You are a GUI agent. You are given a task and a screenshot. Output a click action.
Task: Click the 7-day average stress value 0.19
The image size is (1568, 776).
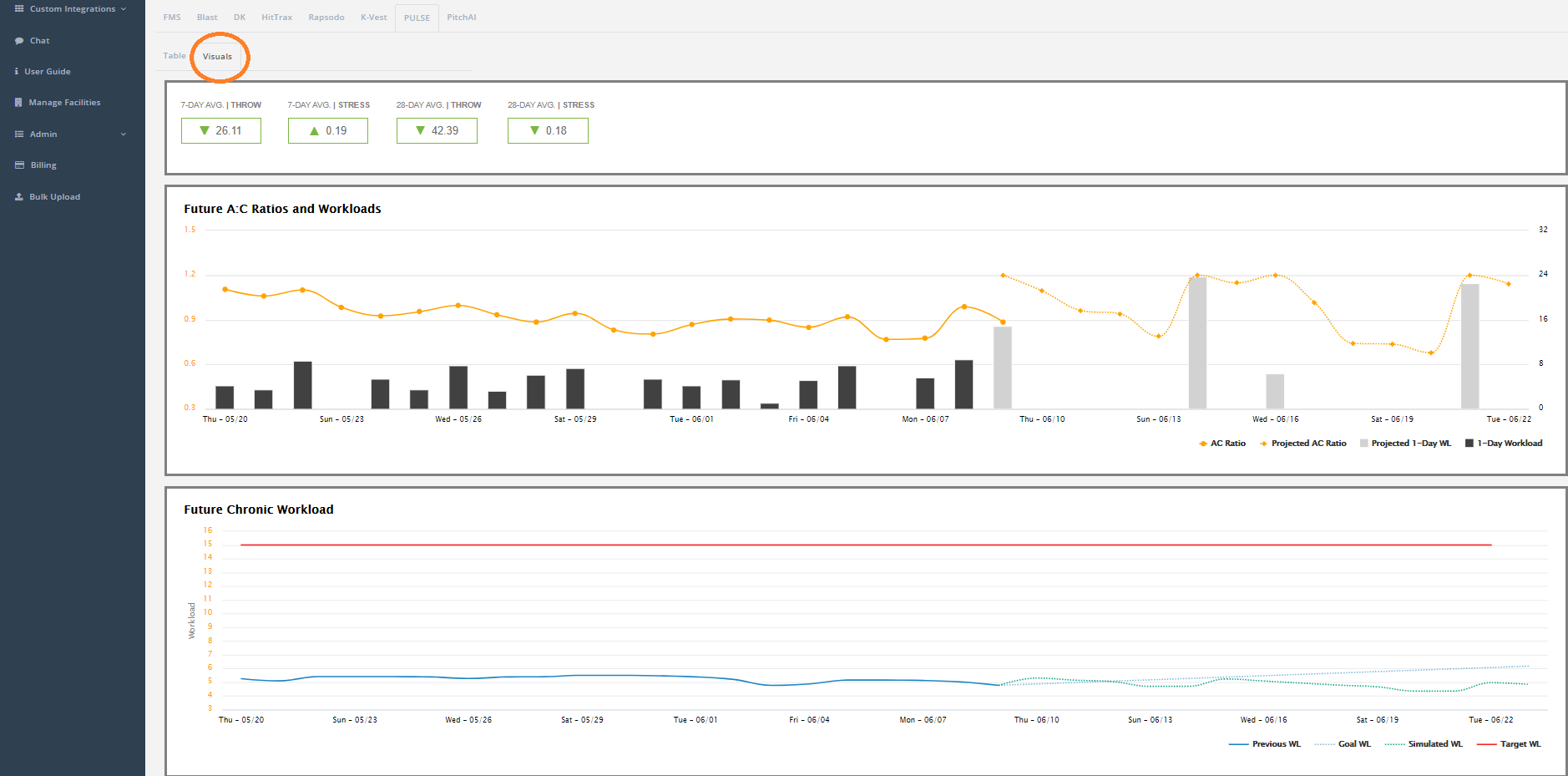tap(336, 131)
